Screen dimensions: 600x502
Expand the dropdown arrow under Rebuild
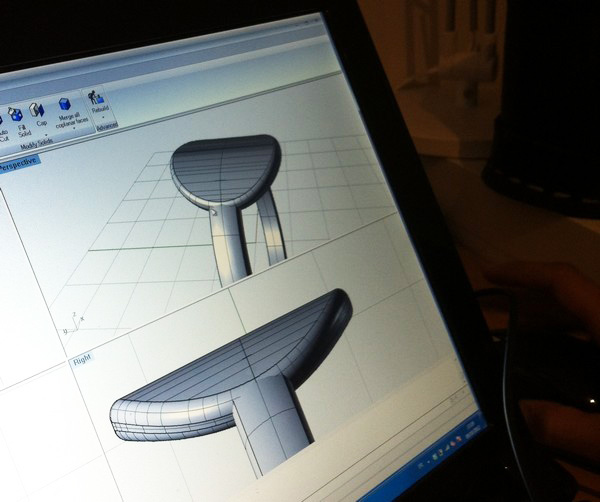pos(105,118)
